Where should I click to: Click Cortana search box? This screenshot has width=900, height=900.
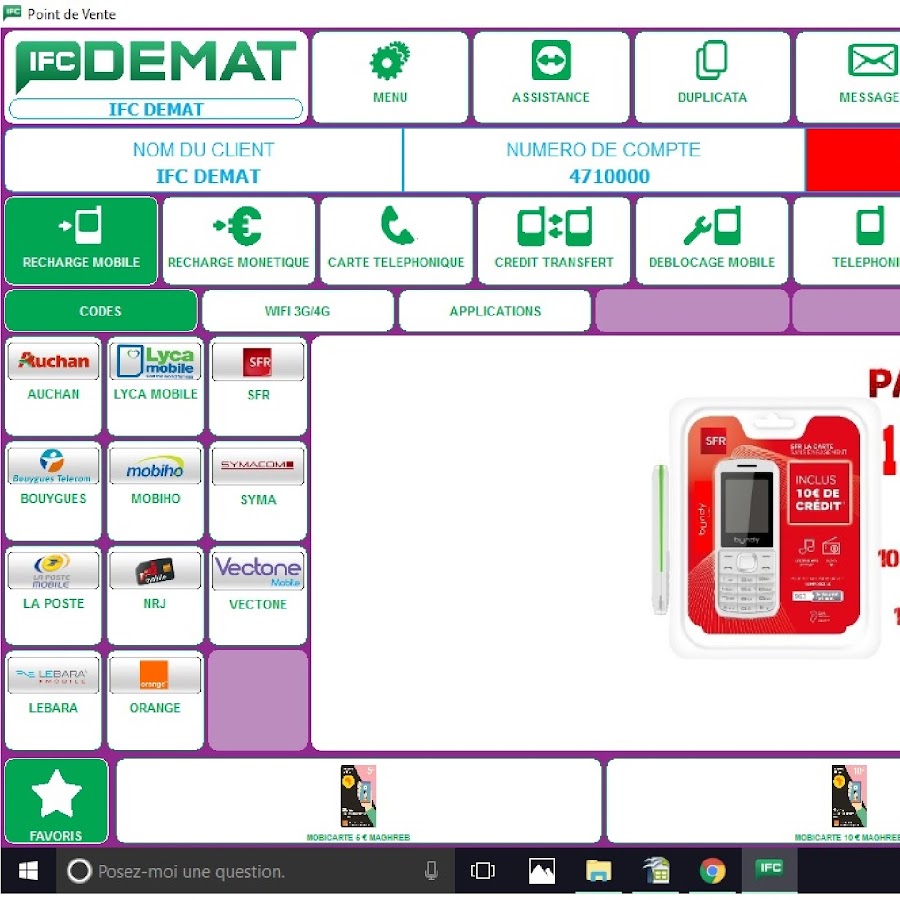tap(255, 871)
